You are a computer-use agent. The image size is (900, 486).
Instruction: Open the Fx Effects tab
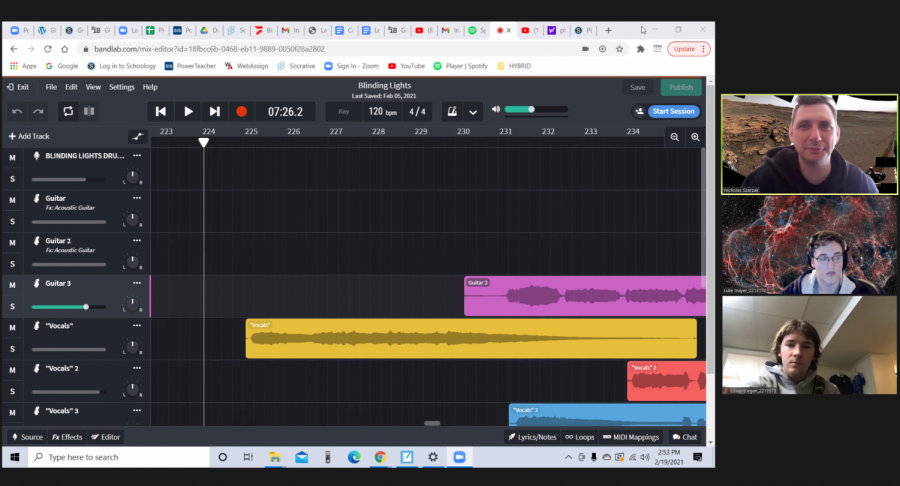[67, 437]
